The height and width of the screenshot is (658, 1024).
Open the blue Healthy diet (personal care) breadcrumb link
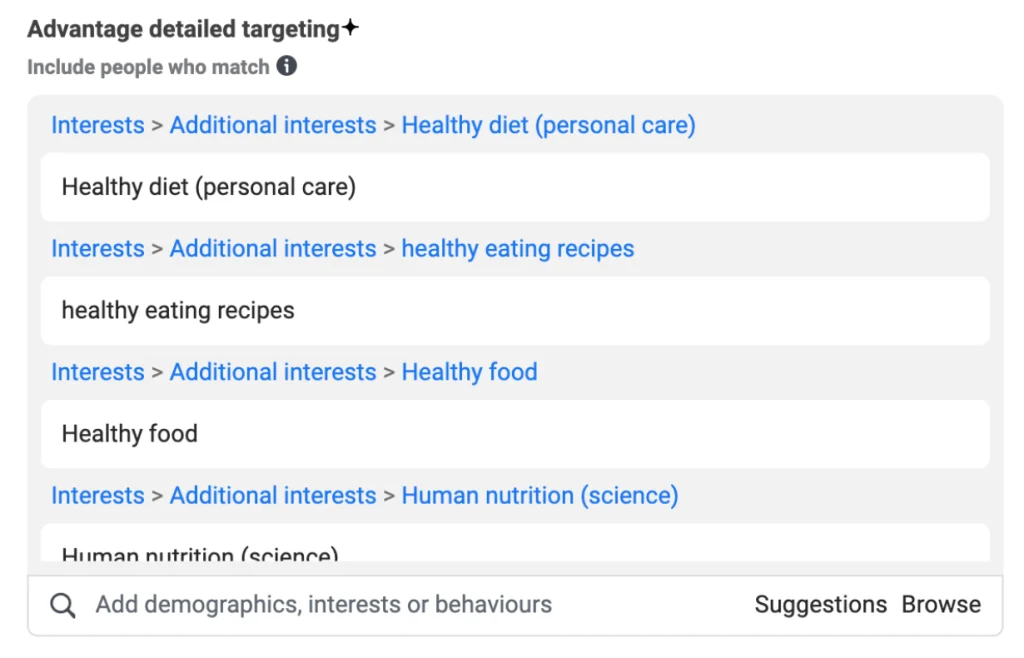548,126
